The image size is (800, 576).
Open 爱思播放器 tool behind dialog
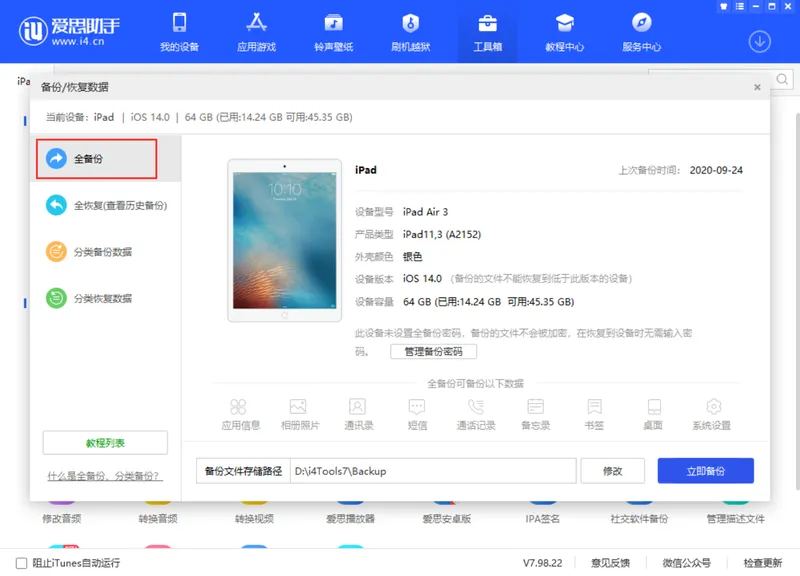(351, 519)
